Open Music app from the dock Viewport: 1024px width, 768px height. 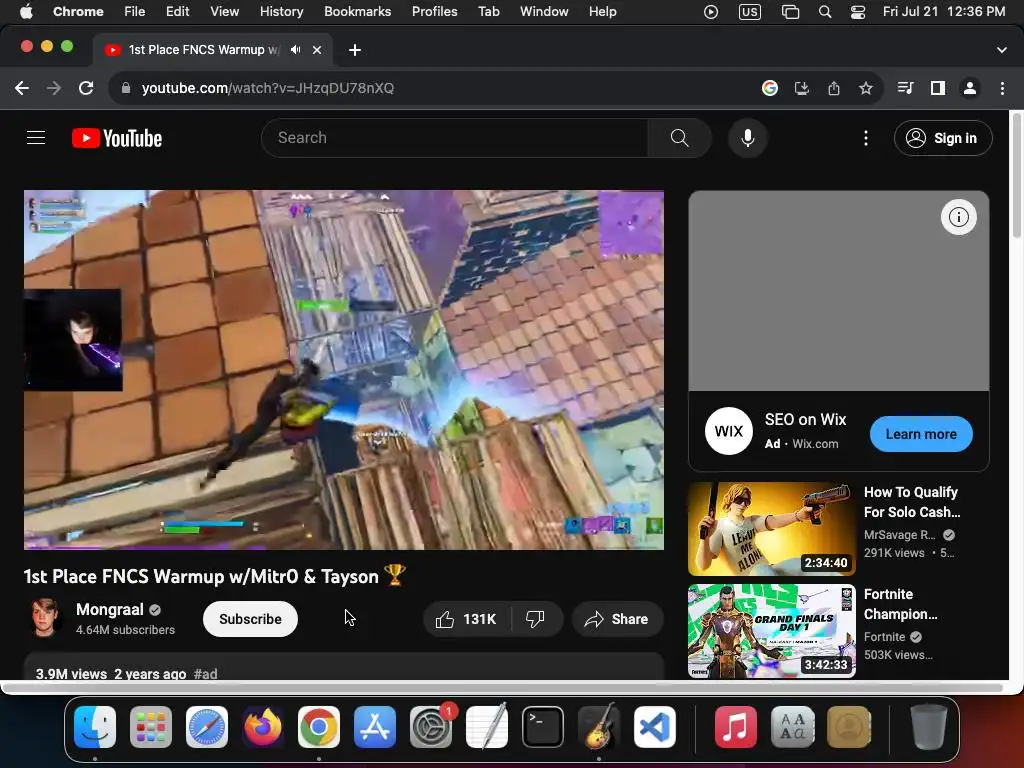point(735,727)
